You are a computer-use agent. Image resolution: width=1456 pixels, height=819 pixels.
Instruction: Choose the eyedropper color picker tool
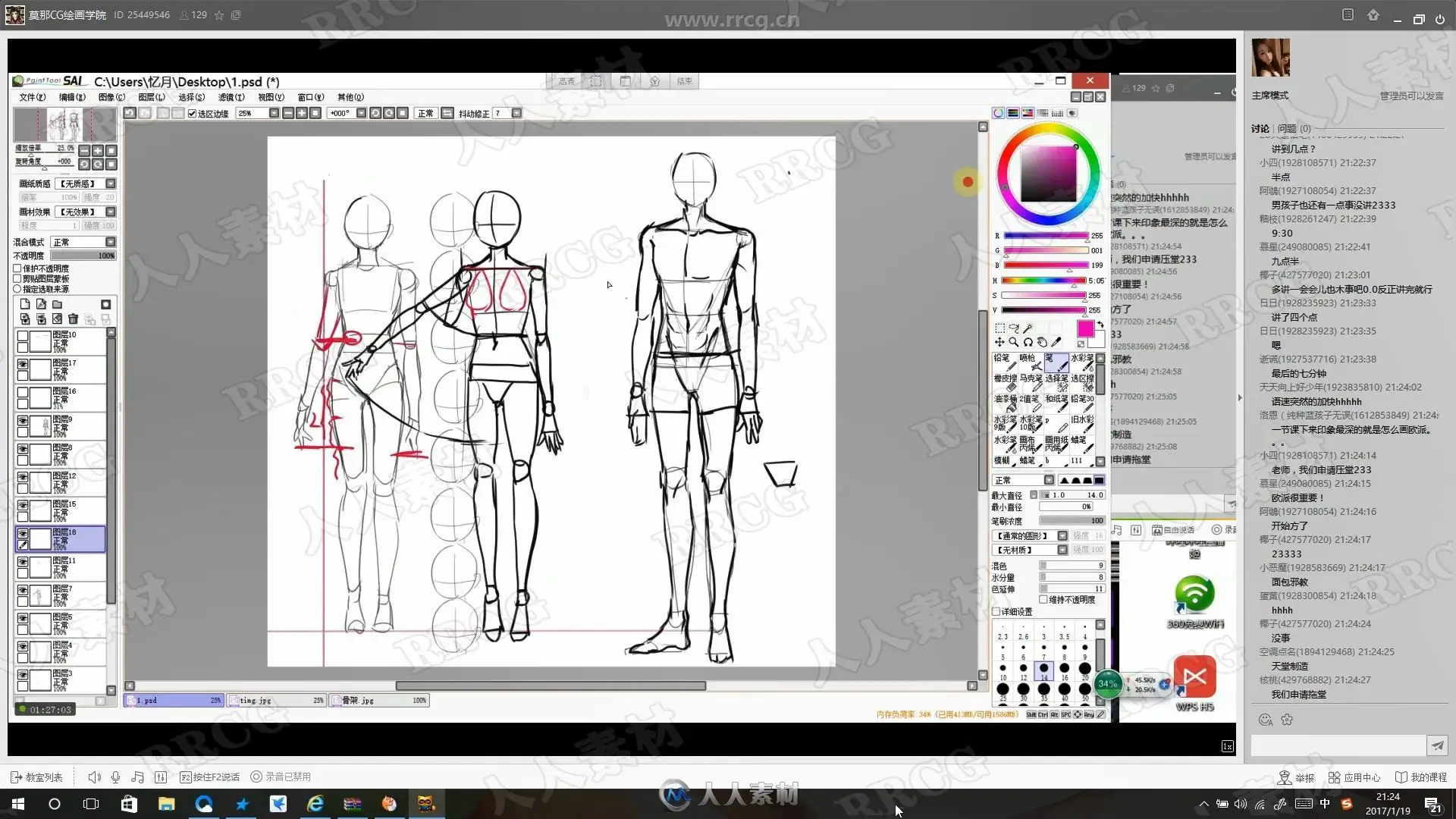[1056, 343]
